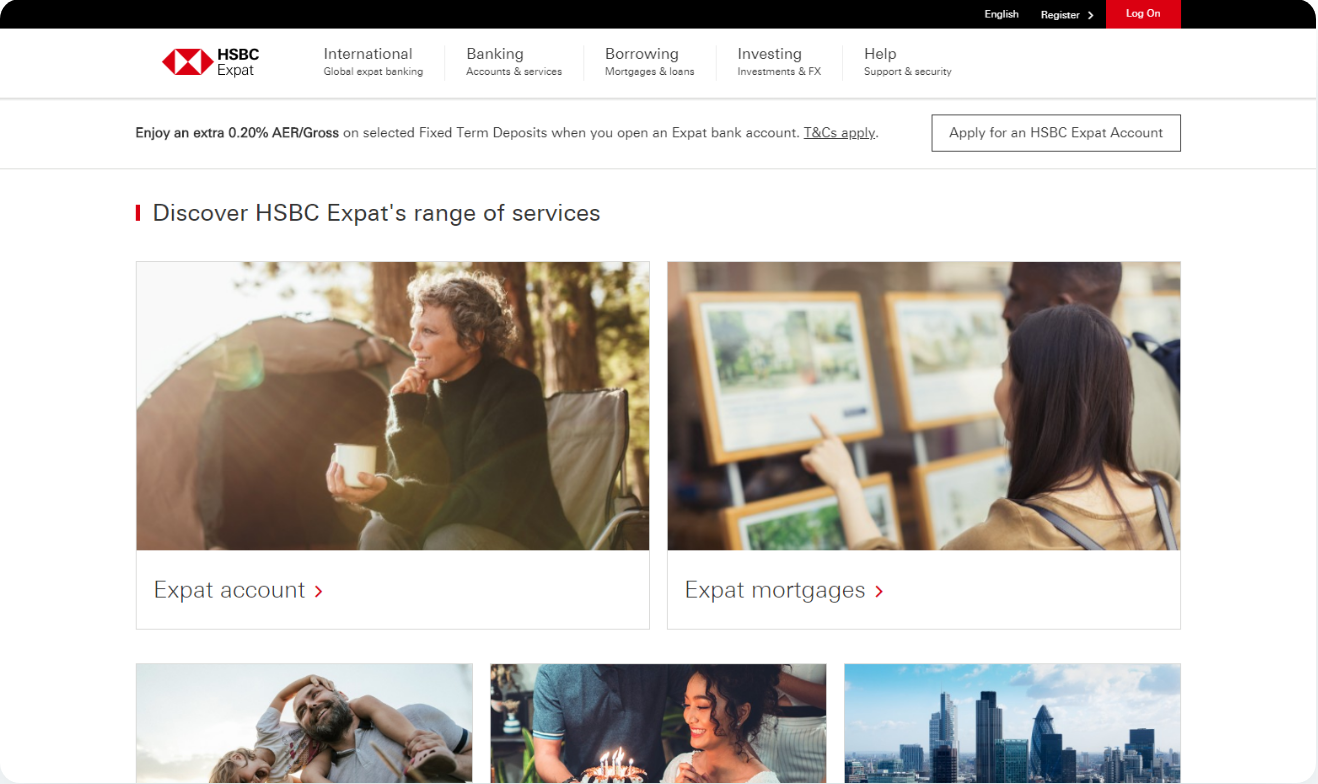This screenshot has width=1318, height=784.
Task: Open the Expat account text link
Action: 229,590
